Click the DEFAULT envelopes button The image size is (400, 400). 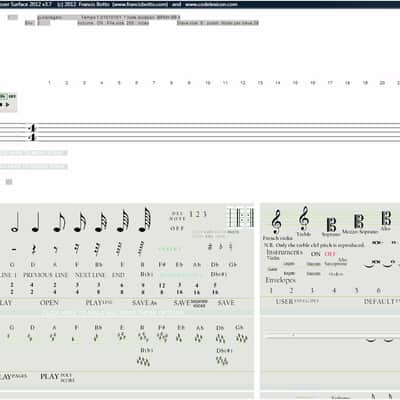click(381, 301)
